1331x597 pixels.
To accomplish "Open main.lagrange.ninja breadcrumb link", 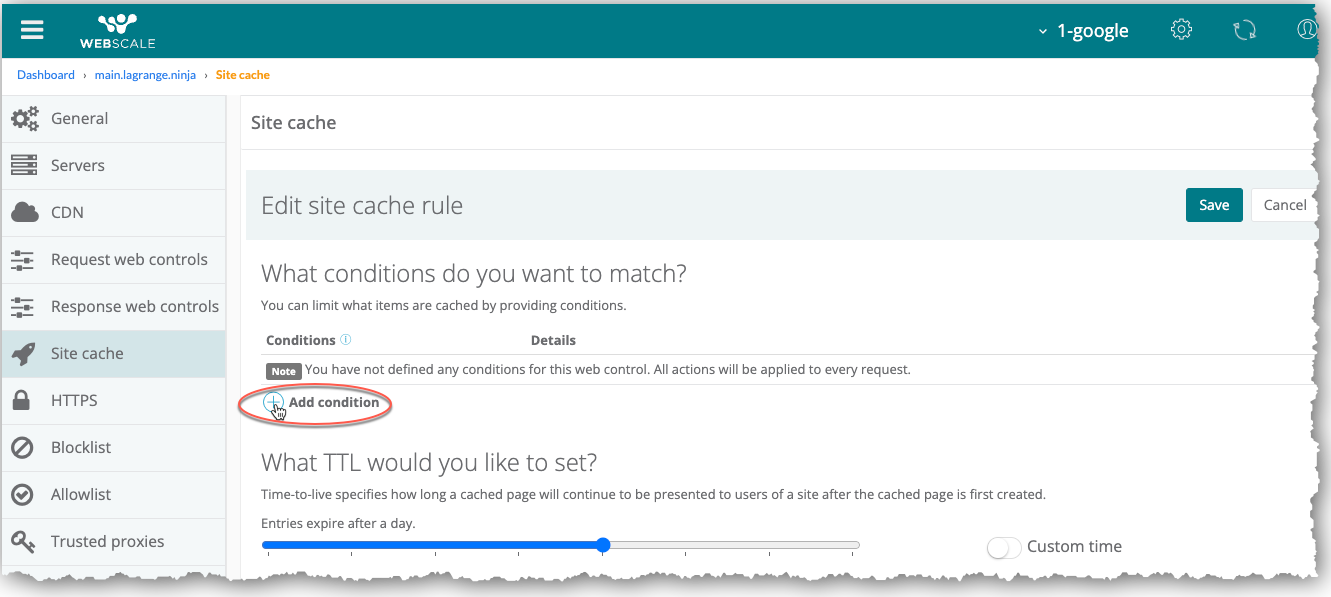I will [145, 75].
